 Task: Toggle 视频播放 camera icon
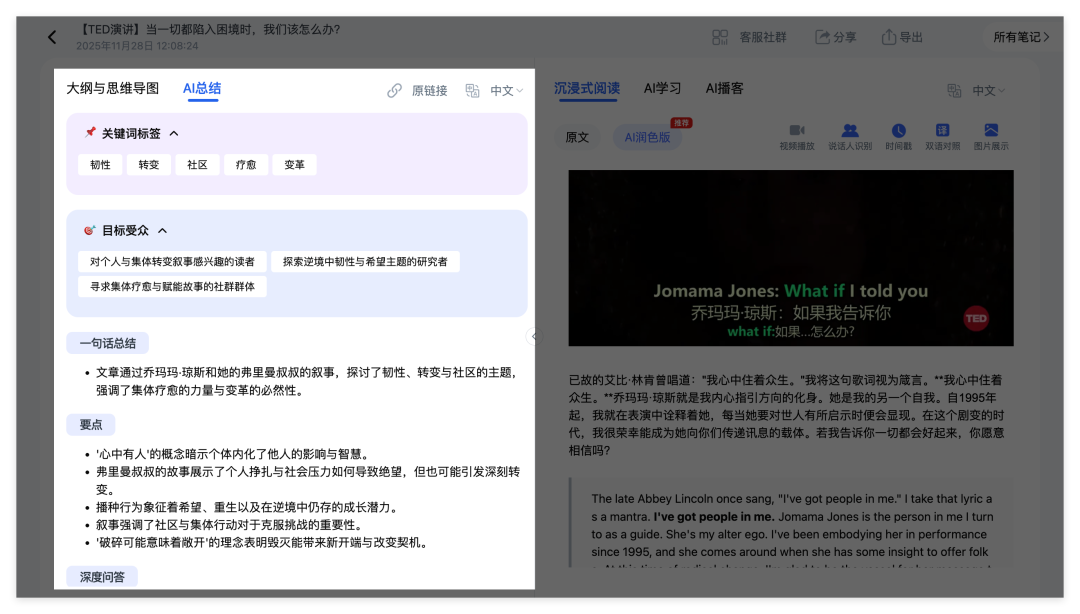tap(797, 130)
